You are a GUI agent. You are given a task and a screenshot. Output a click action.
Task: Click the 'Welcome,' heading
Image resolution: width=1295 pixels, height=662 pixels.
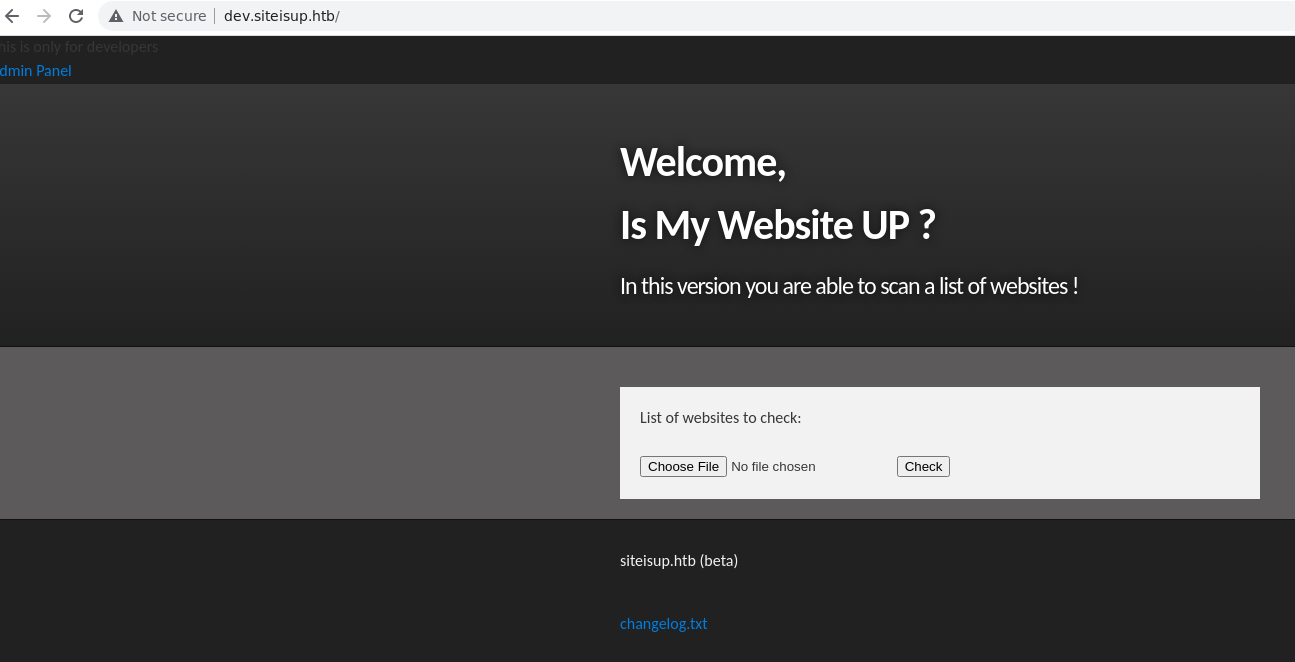click(x=702, y=162)
